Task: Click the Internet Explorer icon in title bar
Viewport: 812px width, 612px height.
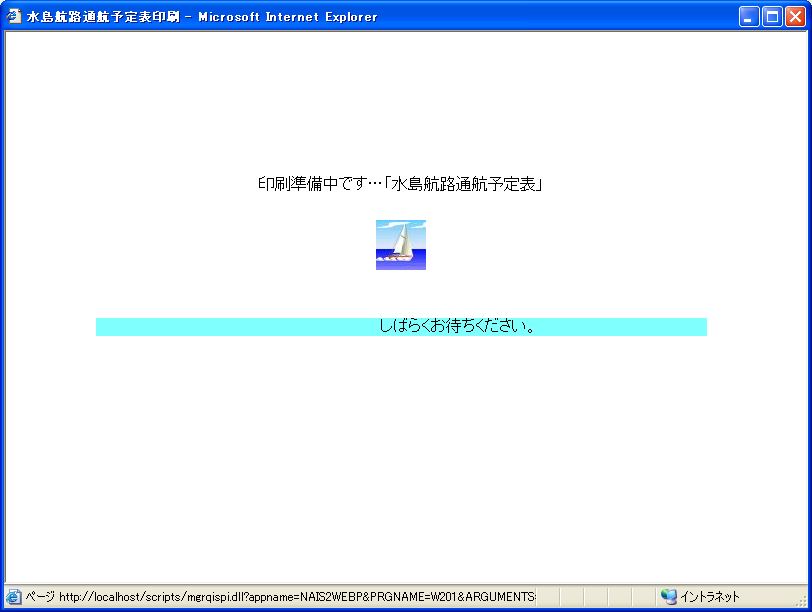Action: click(14, 16)
